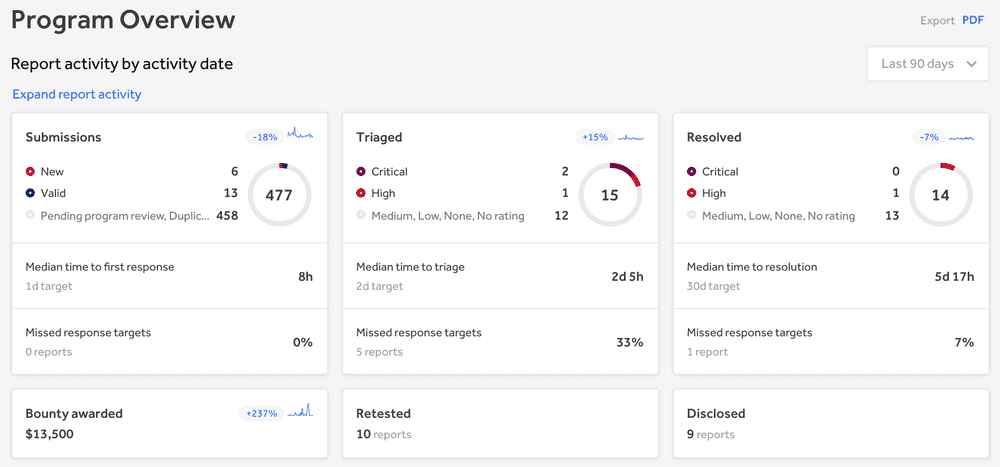The width and height of the screenshot is (1000, 467).
Task: Click the -18% Submissions change badge
Action: [265, 137]
